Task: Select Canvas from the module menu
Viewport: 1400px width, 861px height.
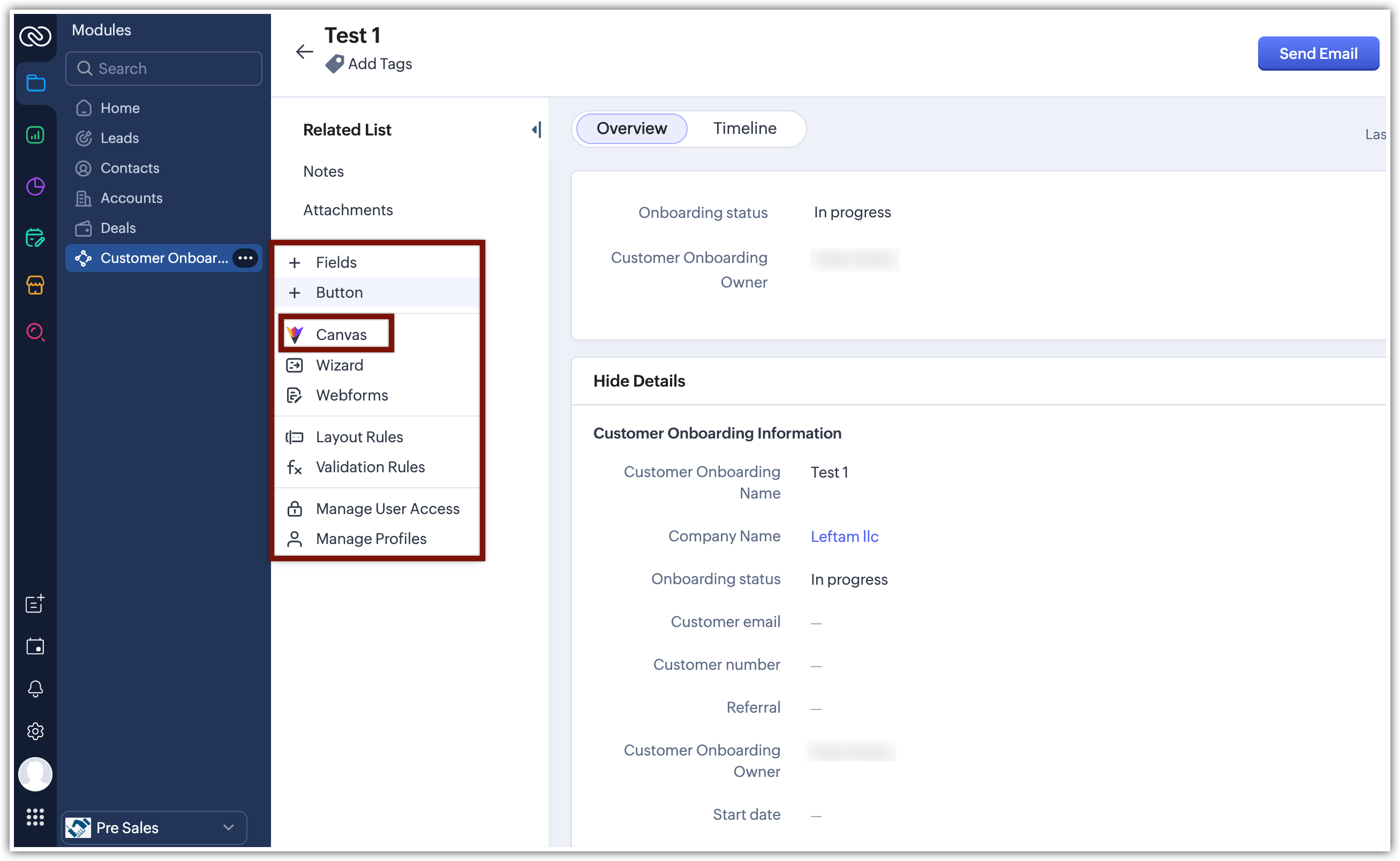Action: click(341, 335)
